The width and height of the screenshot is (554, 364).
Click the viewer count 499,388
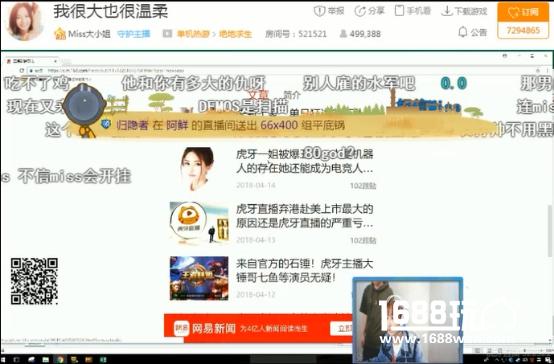tap(365, 34)
